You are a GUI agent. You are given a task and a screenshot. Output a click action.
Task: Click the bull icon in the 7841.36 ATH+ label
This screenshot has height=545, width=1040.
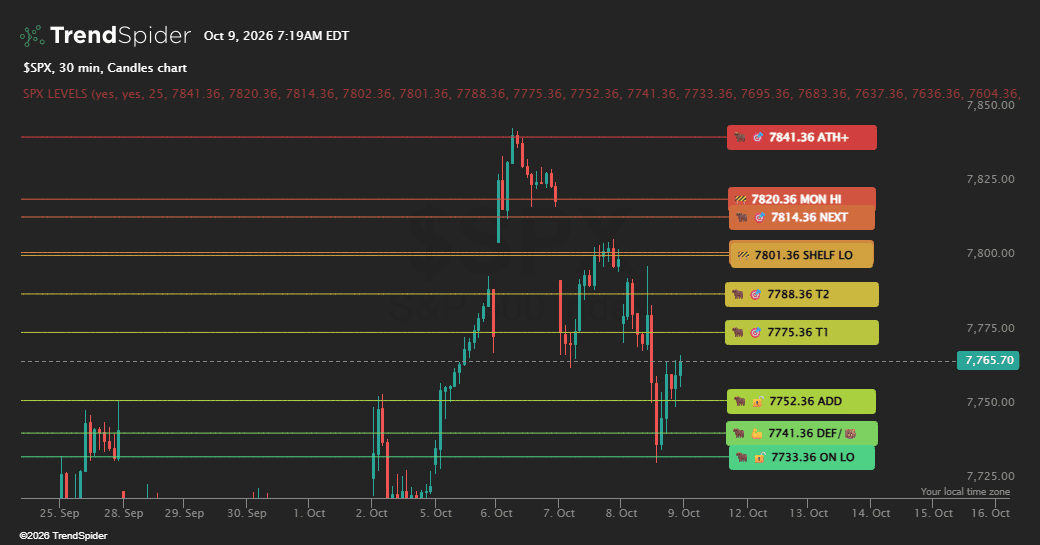coord(740,138)
